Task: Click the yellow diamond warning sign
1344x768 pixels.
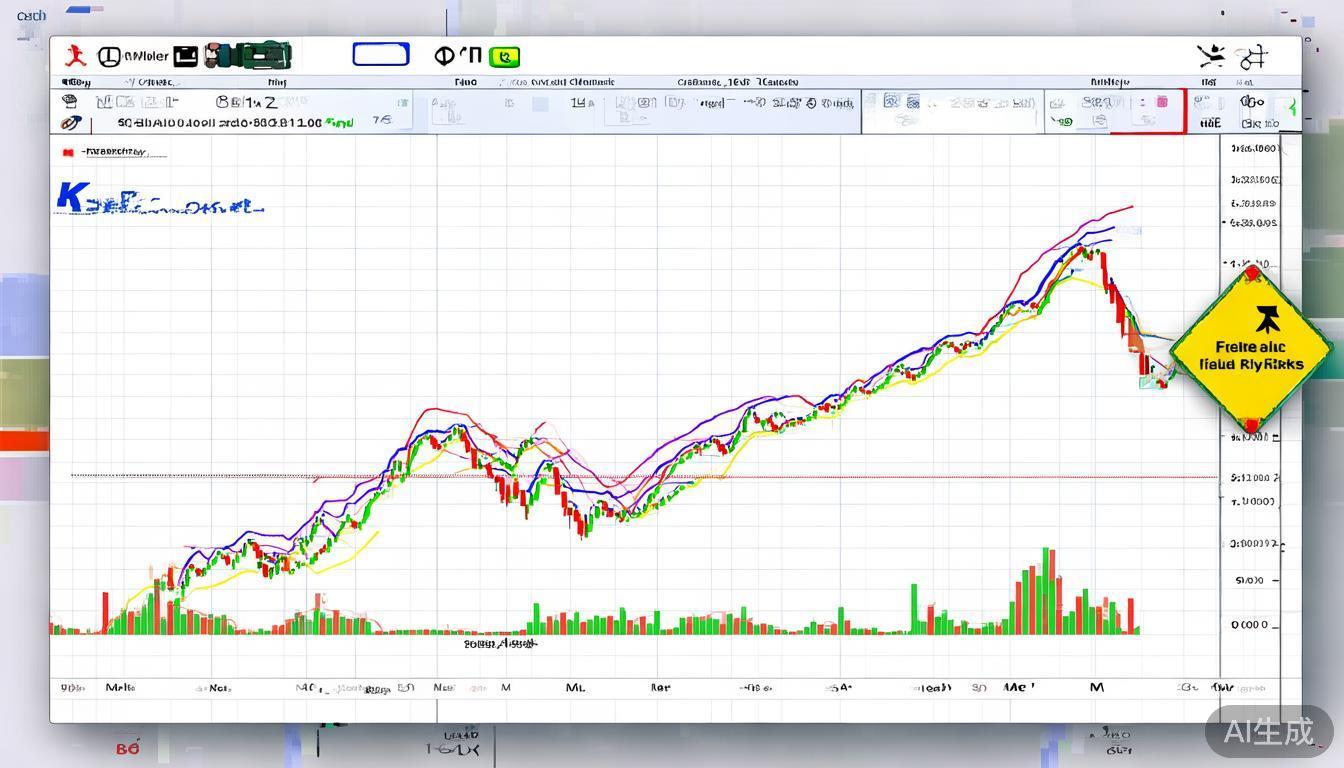Action: click(x=1251, y=349)
